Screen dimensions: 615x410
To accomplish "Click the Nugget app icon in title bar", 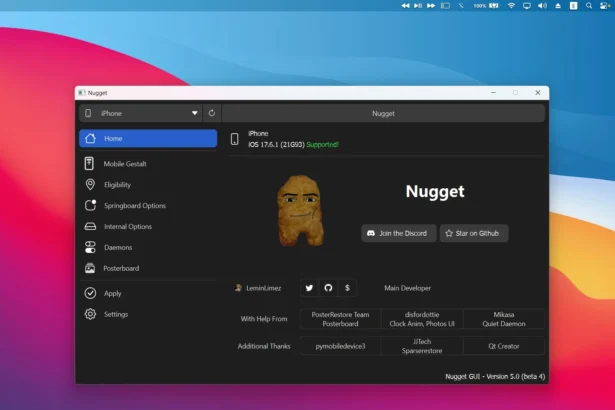I will pyautogui.click(x=82, y=93).
